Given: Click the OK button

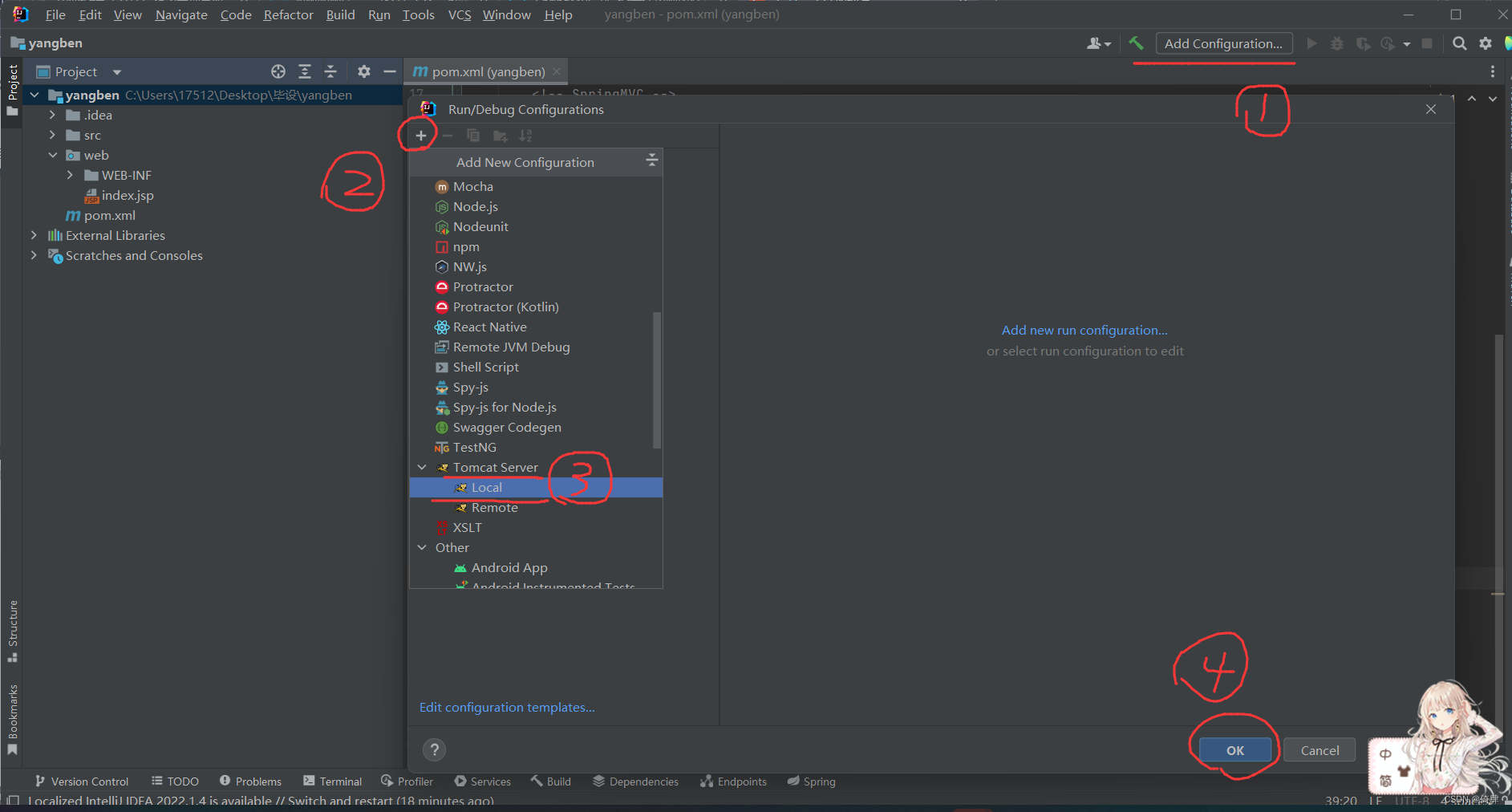Looking at the screenshot, I should (x=1235, y=750).
